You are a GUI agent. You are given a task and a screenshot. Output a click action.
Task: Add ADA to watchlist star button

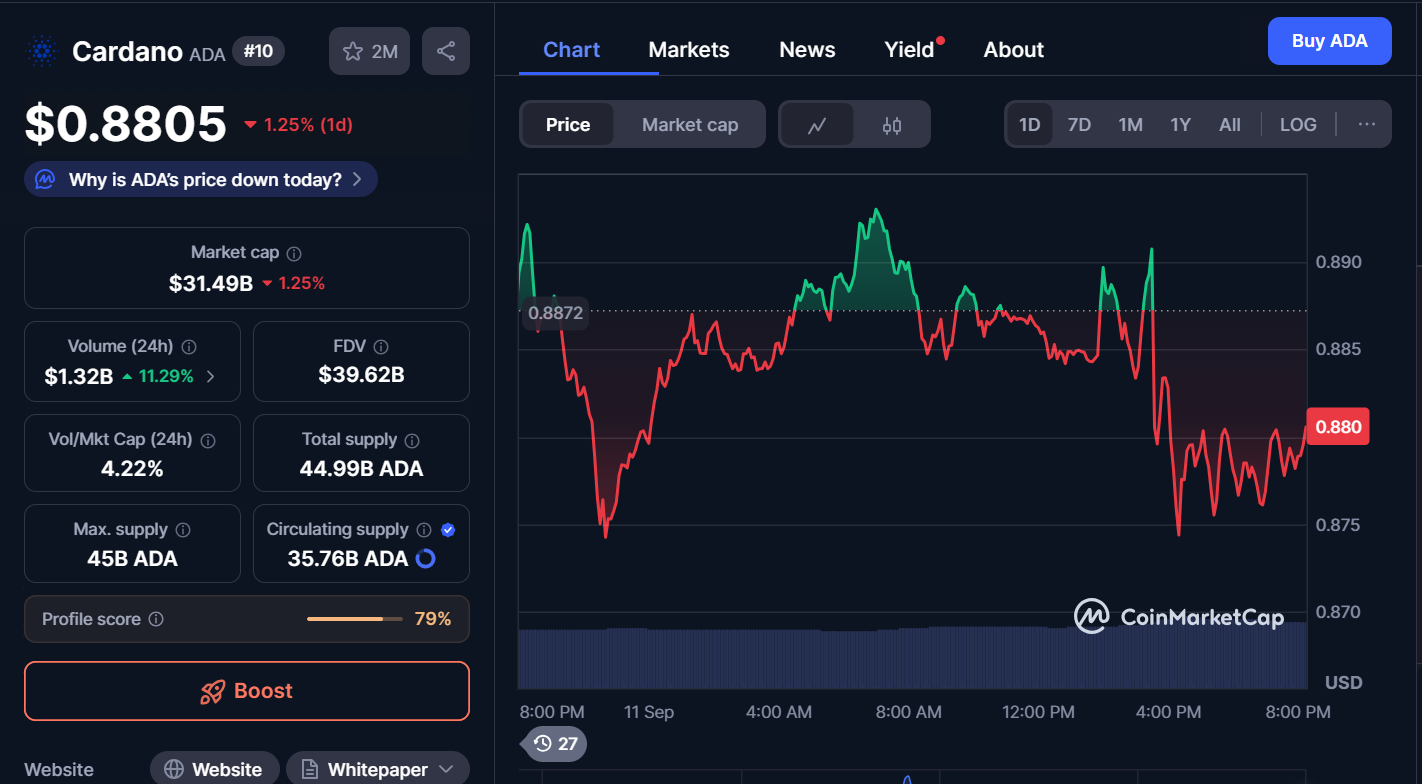click(370, 51)
